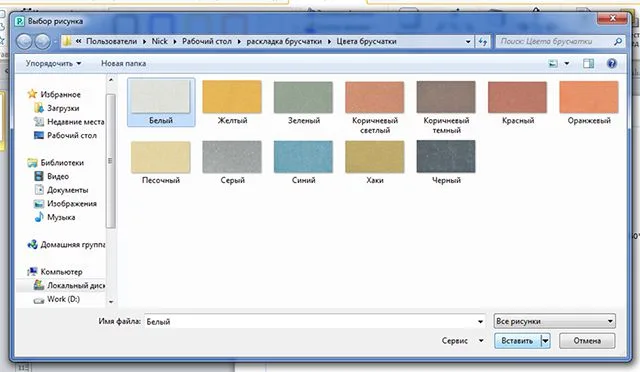
Task: Open Избранное favorites star entry
Action: click(54, 94)
